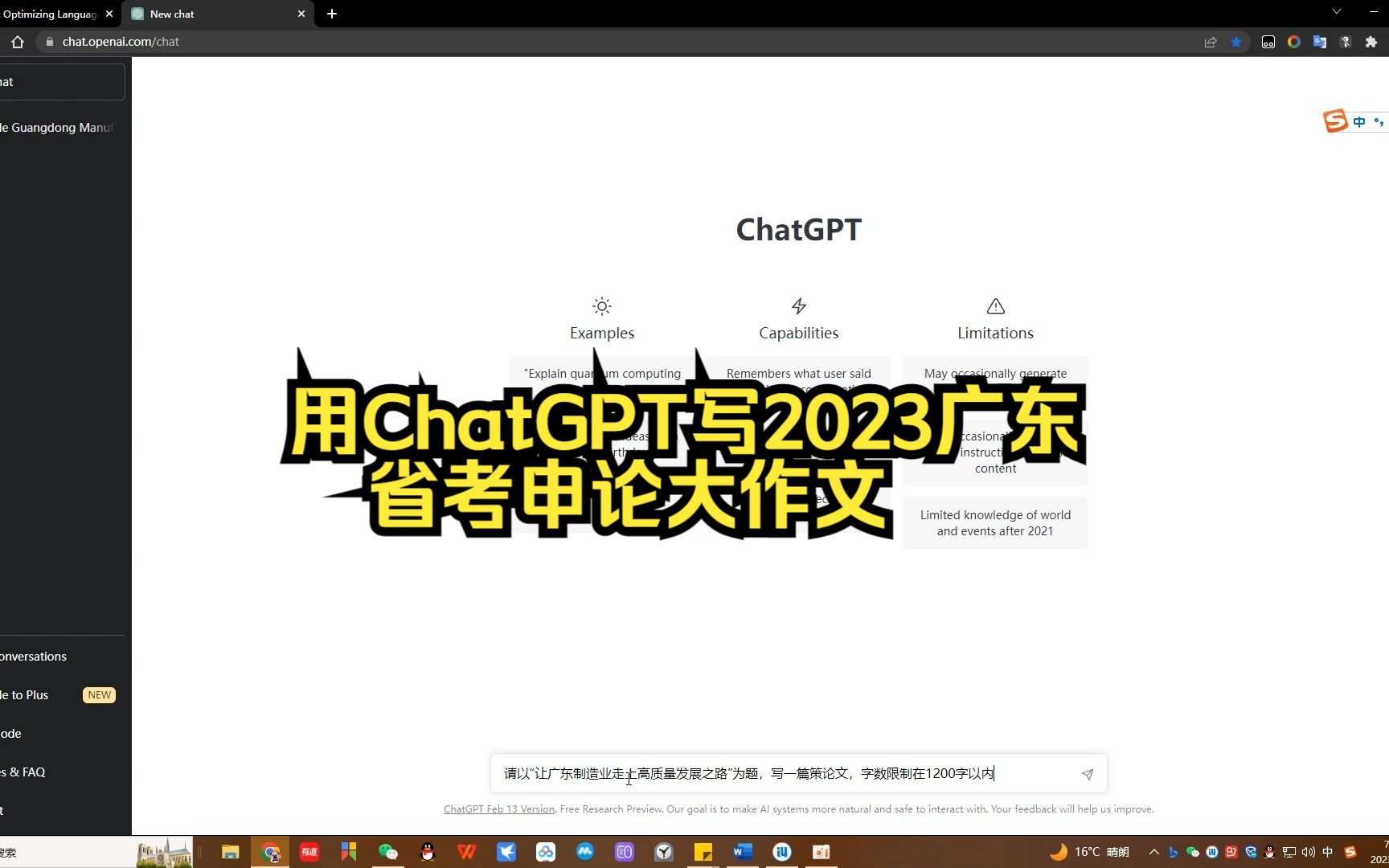Open the clock app icon in taskbar
This screenshot has height=868, width=1389.
pos(664,852)
